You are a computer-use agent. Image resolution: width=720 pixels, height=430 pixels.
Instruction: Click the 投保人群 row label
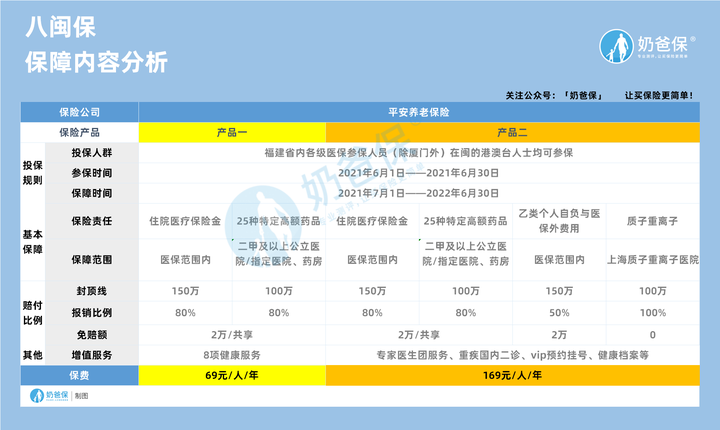point(91,153)
